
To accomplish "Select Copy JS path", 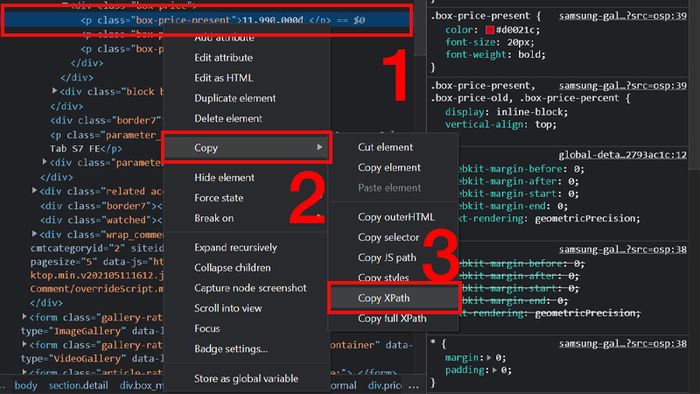I will click(x=387, y=257).
